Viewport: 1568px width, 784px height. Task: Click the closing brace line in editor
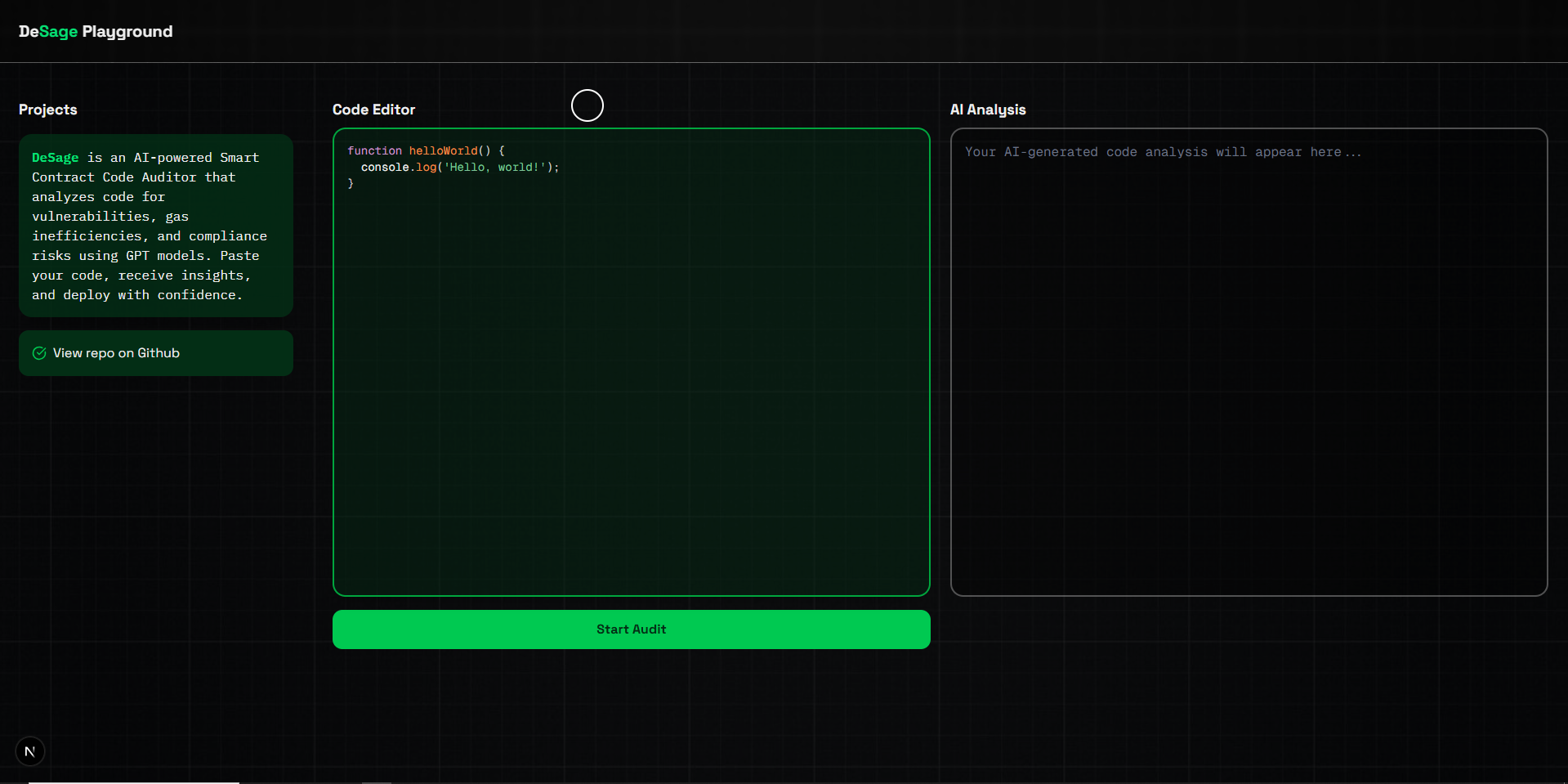[351, 183]
